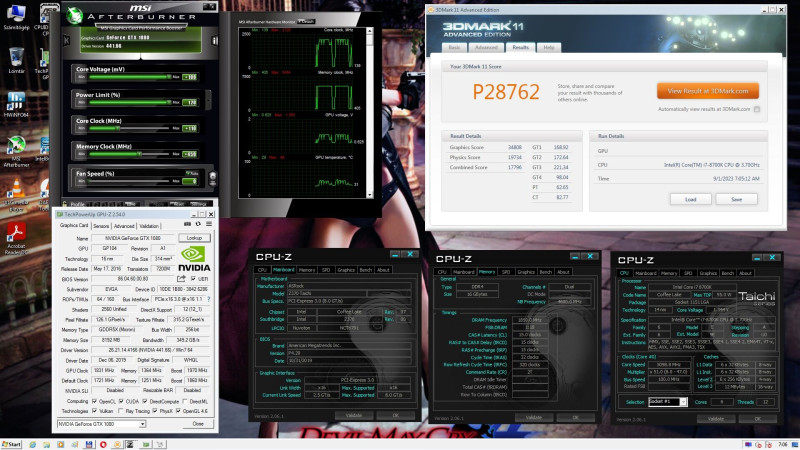Expand the Power Limit link arrow in Afterburner
The image size is (800, 450).
point(208,99)
